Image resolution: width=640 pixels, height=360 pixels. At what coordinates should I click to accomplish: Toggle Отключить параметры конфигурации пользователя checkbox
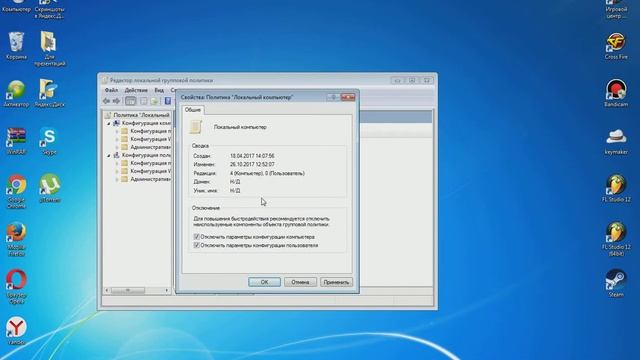tap(197, 245)
